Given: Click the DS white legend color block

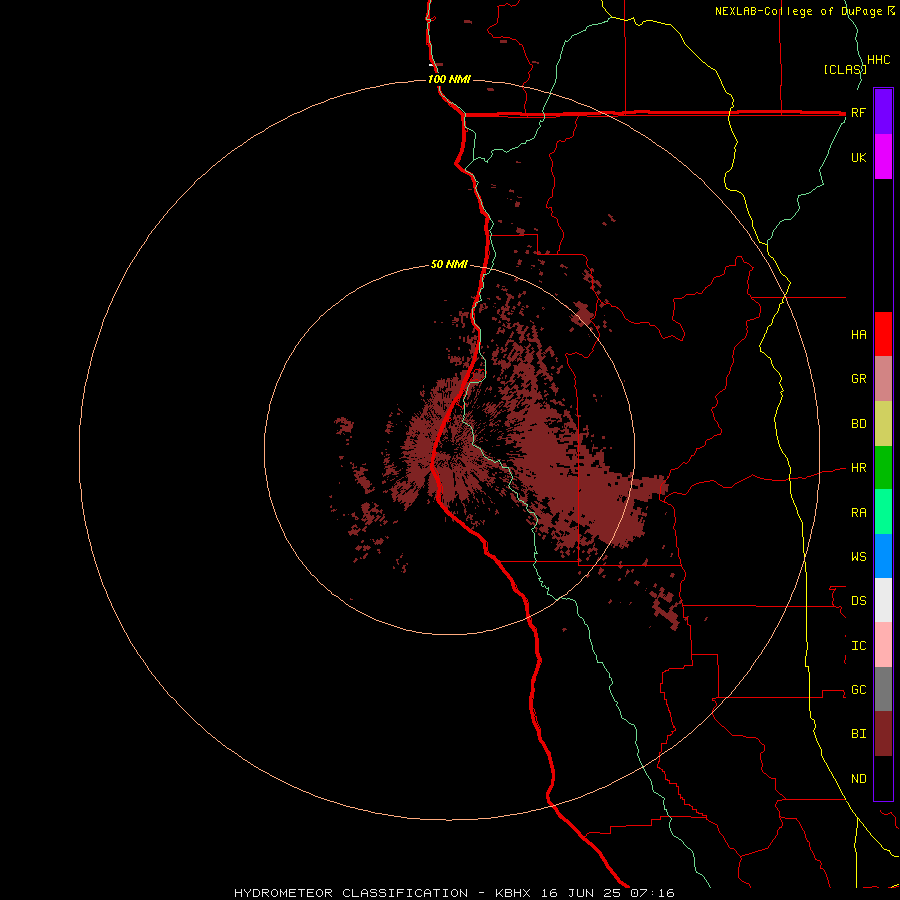Looking at the screenshot, I should click(883, 600).
